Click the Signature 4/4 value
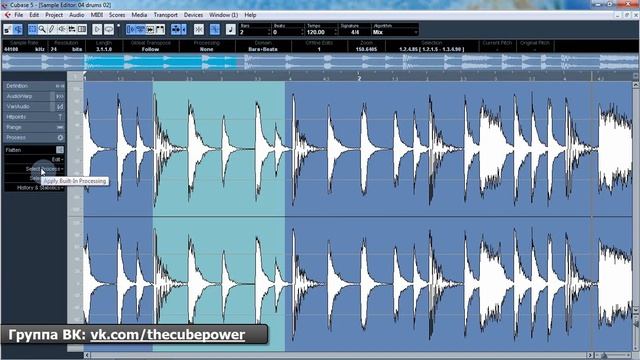 [354, 32]
